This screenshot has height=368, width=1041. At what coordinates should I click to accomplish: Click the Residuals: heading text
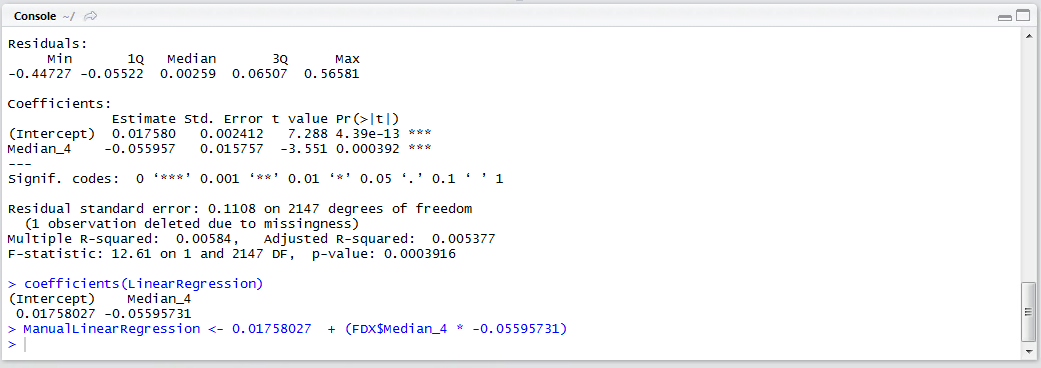tap(47, 44)
